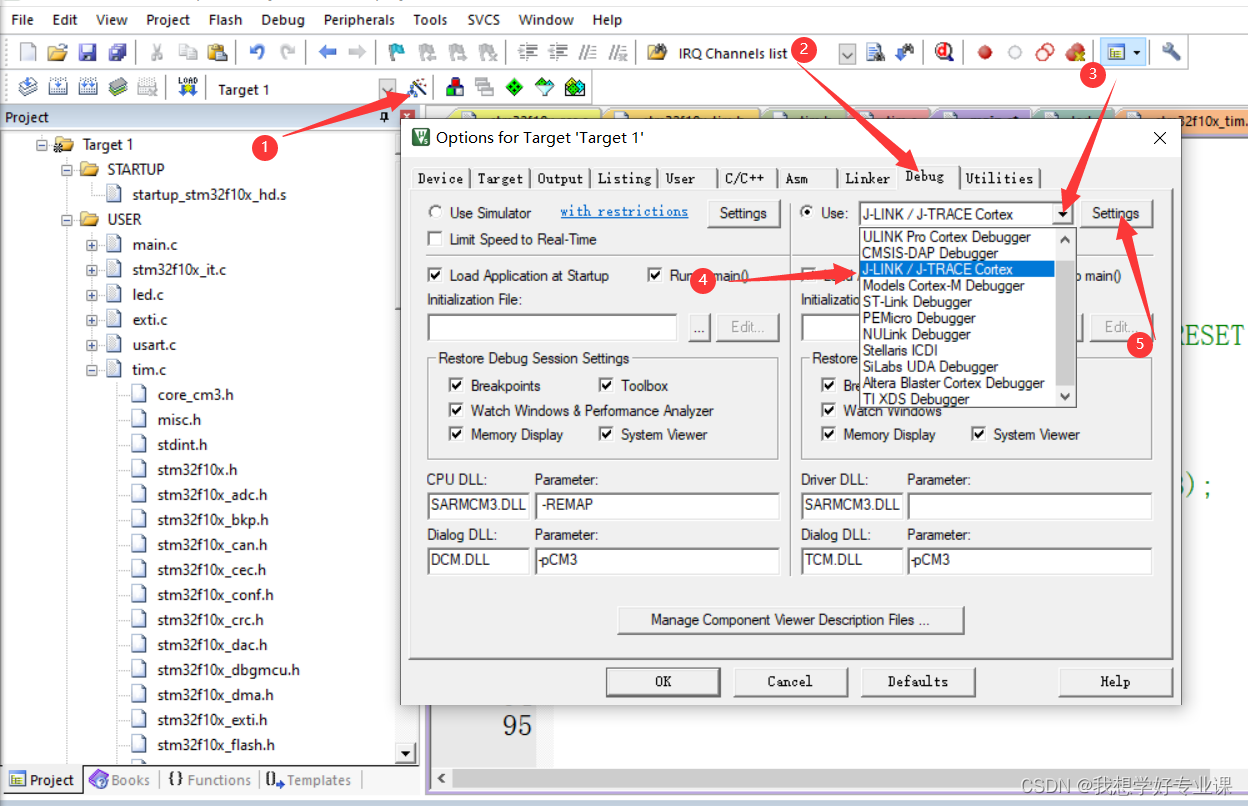
Task: Click the Defaults button
Action: 918,681
